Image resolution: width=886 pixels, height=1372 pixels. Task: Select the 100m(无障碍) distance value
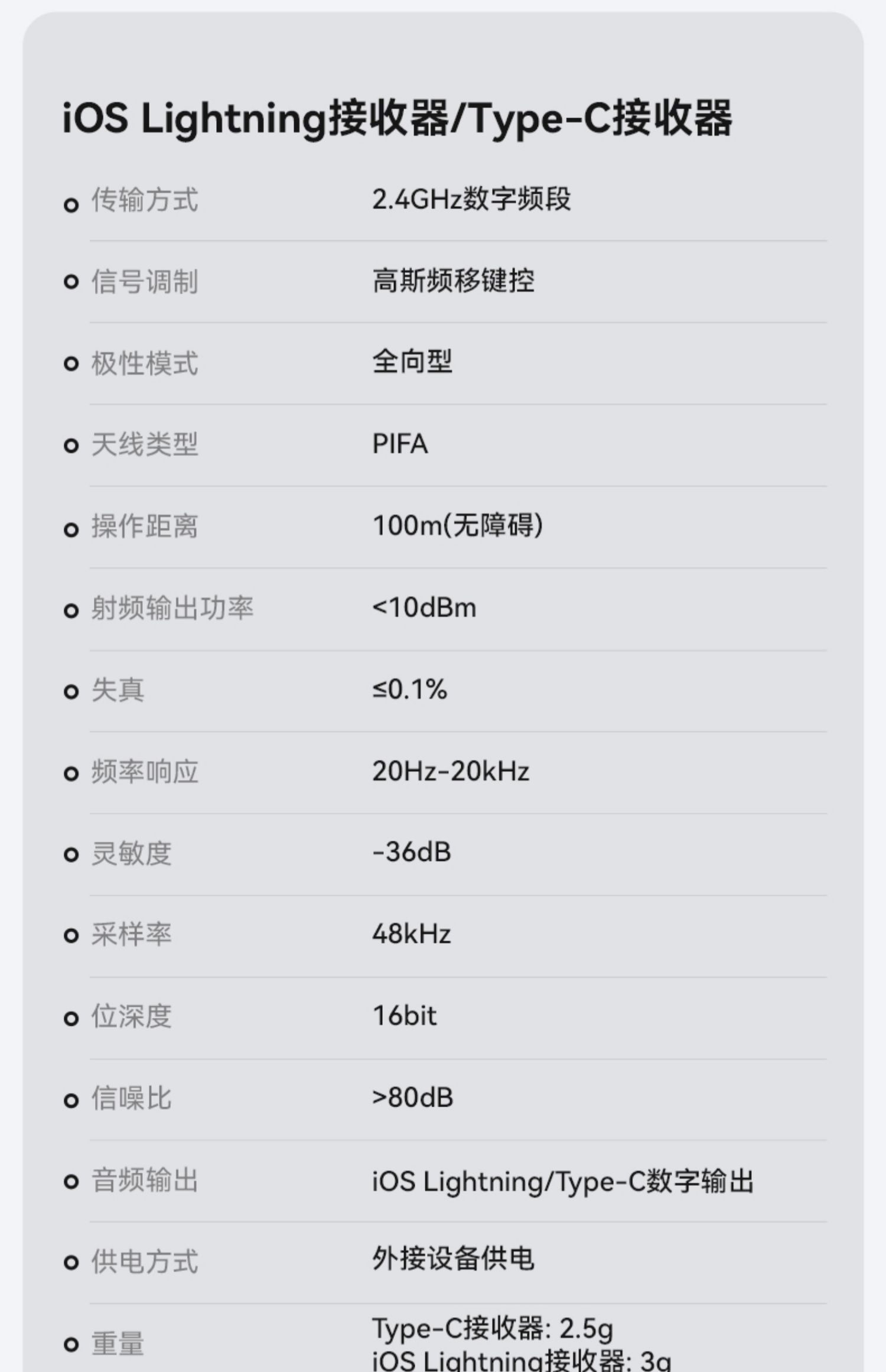click(x=458, y=525)
